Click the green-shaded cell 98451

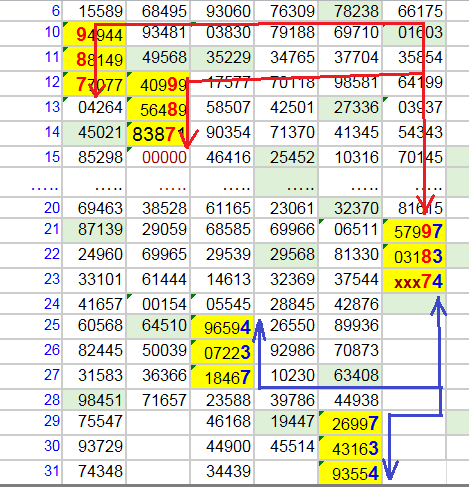[94, 400]
